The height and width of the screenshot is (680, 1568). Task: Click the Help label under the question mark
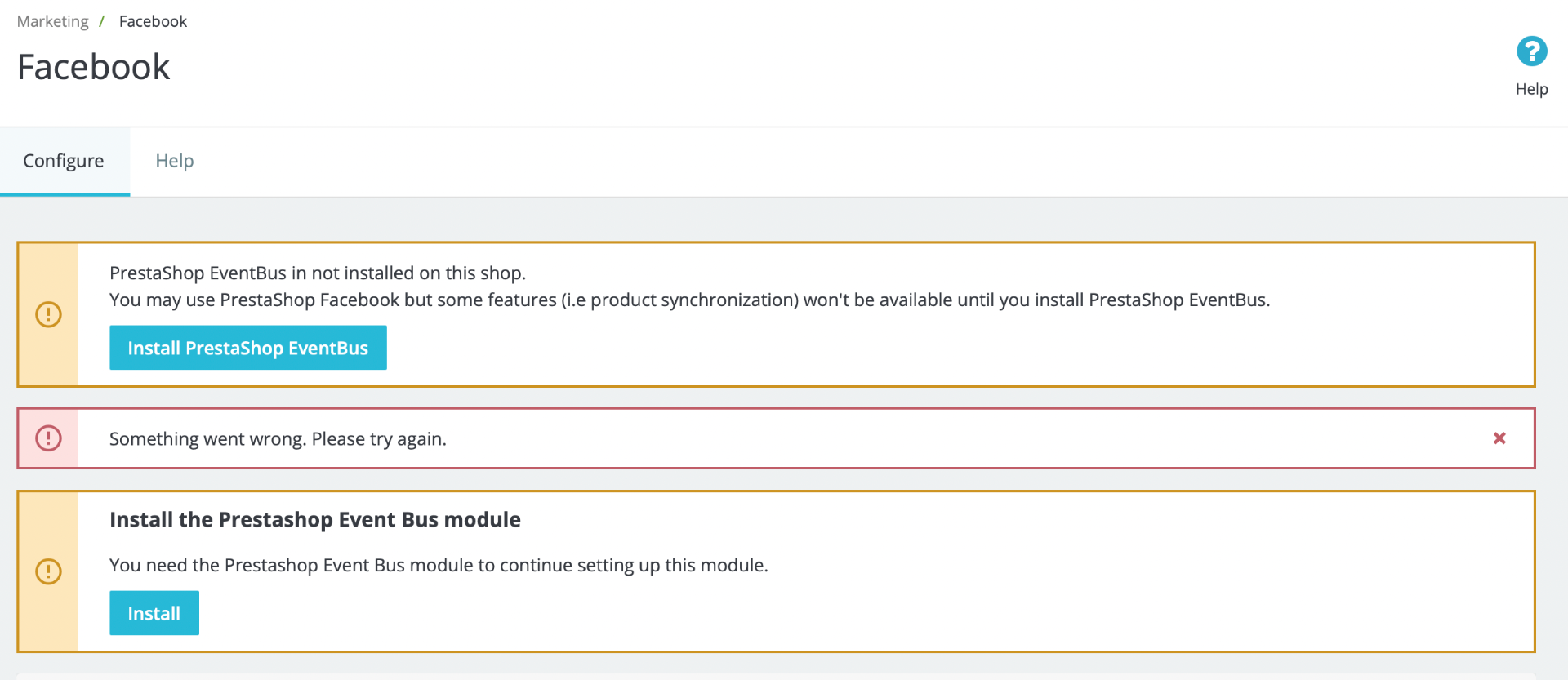[1531, 89]
